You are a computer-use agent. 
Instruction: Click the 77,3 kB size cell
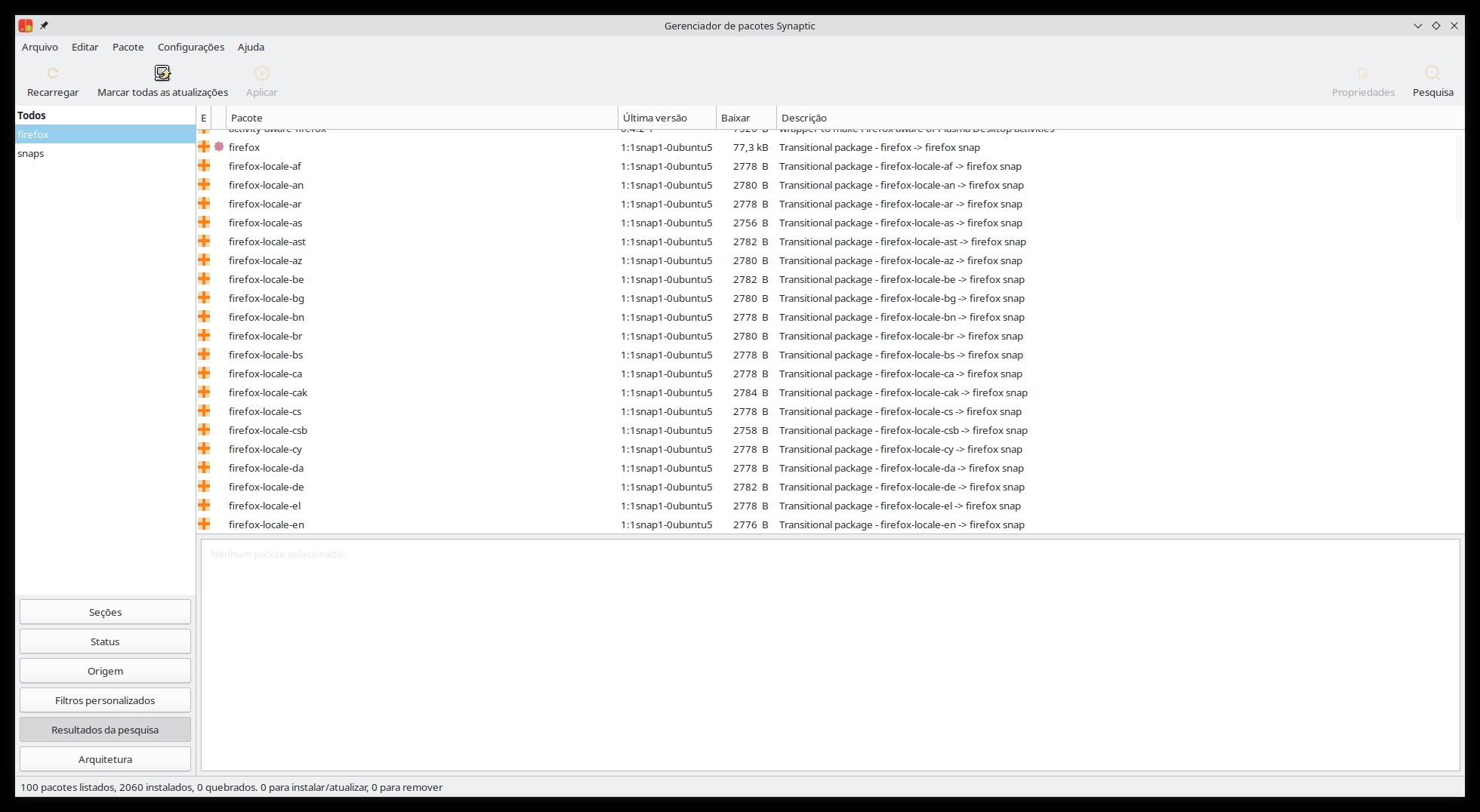click(751, 147)
